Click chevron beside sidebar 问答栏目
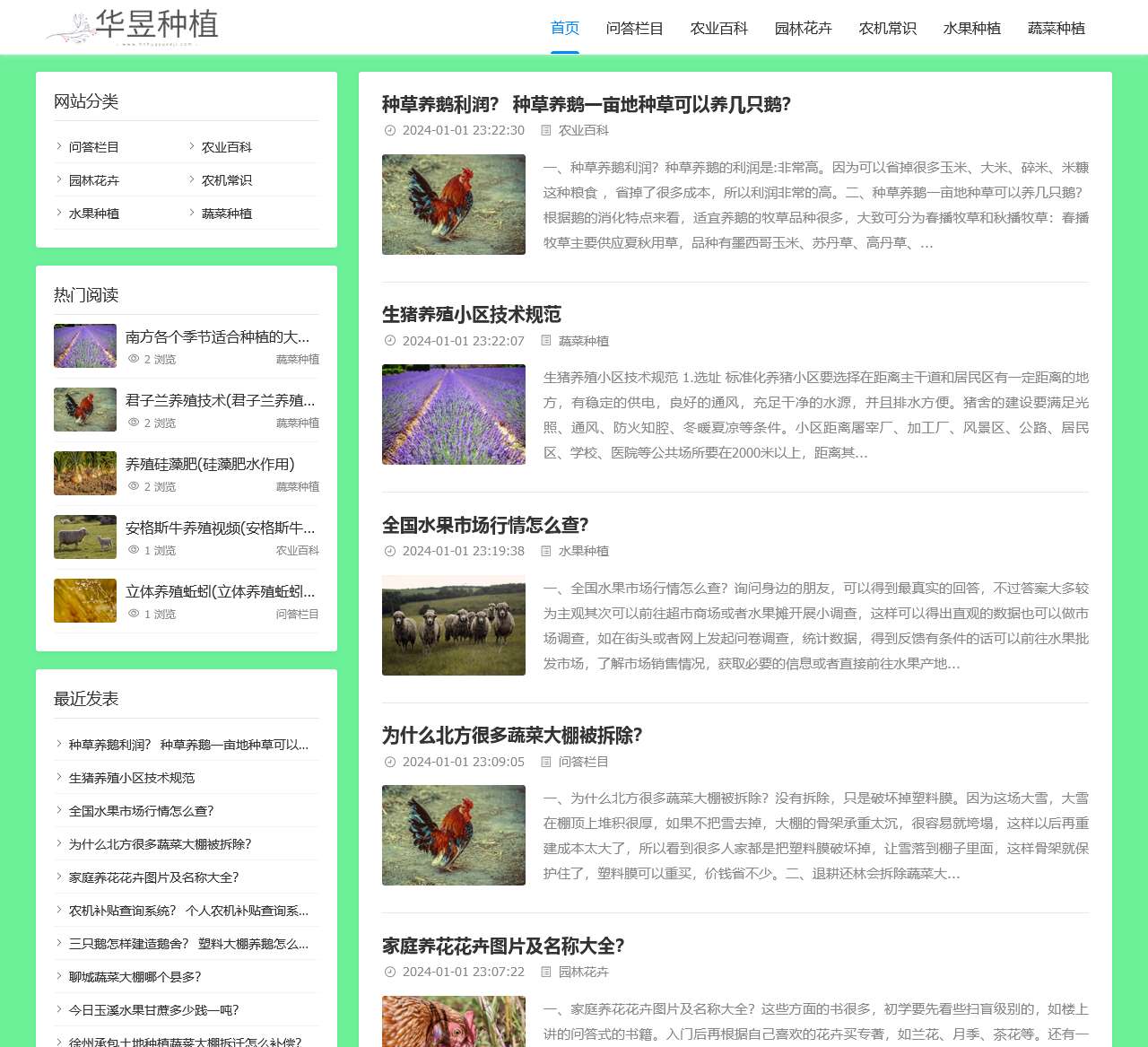 (58, 146)
